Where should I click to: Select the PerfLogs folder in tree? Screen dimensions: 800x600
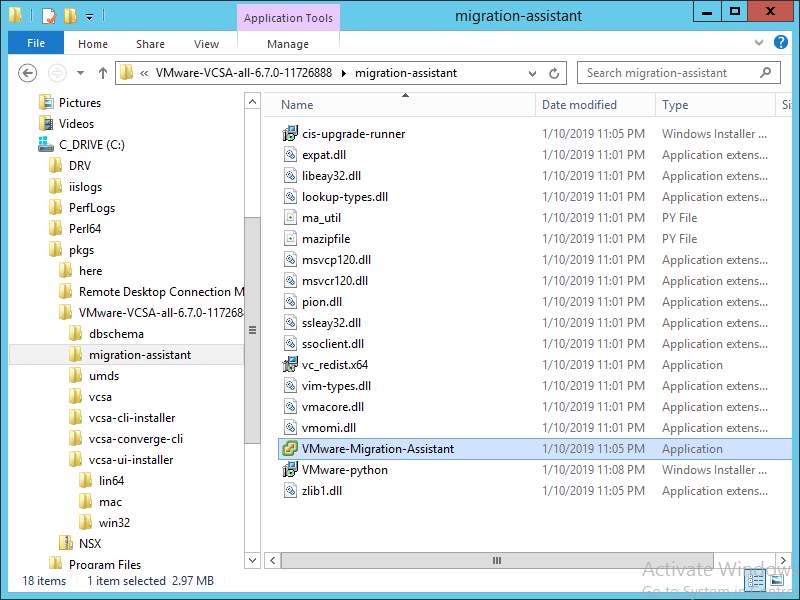click(x=92, y=208)
